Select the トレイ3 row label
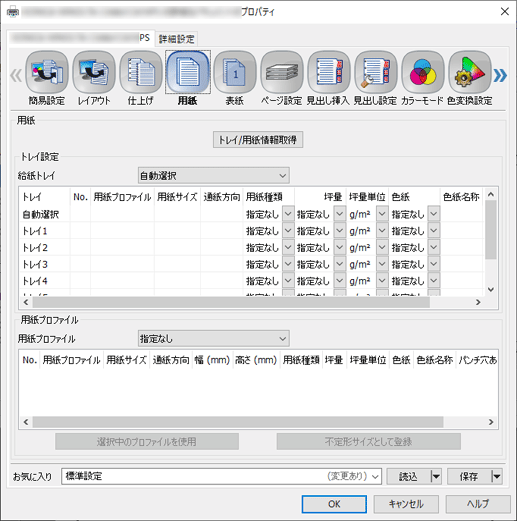517x521 pixels. [35, 264]
